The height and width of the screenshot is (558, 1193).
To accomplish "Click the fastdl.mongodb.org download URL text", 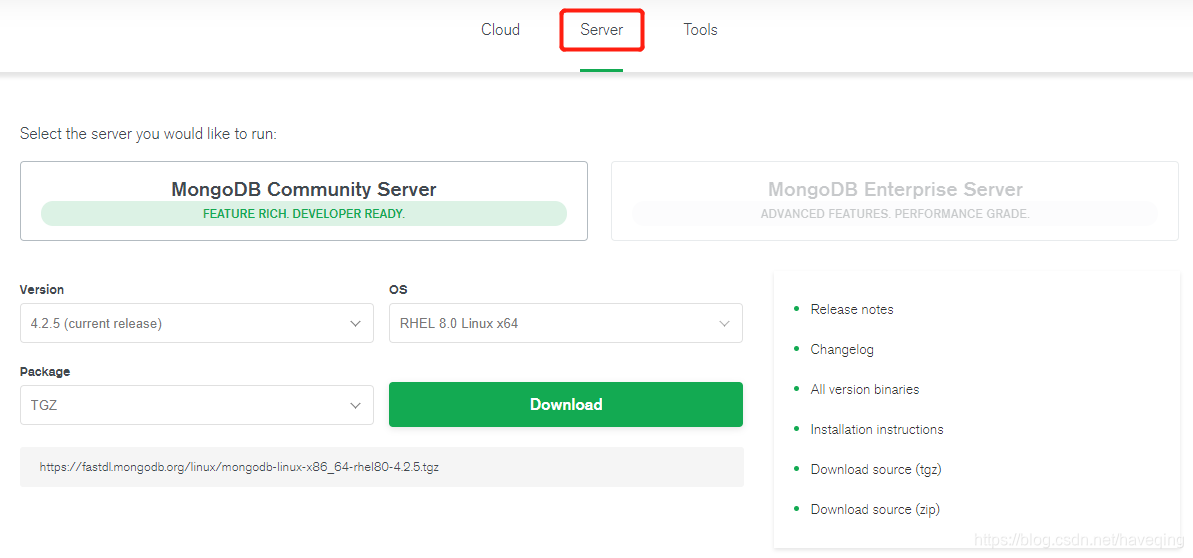I will click(x=239, y=467).
